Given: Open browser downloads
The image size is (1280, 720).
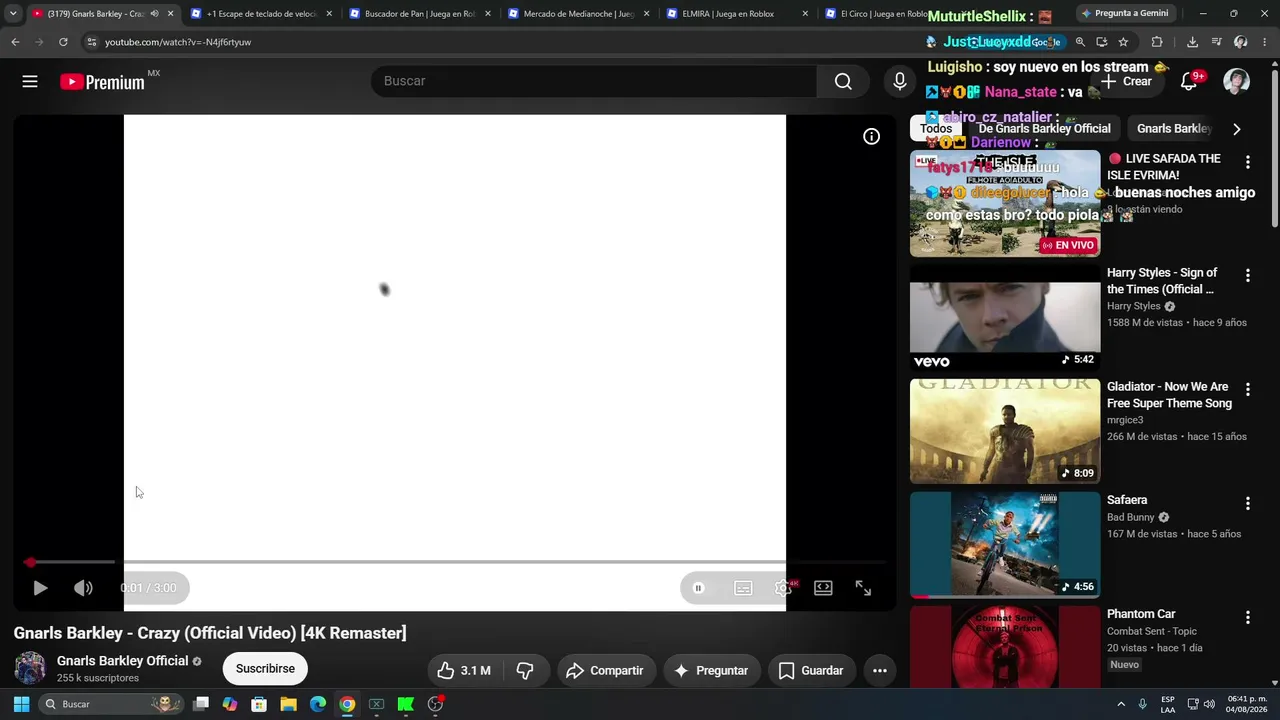Looking at the screenshot, I should pos(1192,42).
